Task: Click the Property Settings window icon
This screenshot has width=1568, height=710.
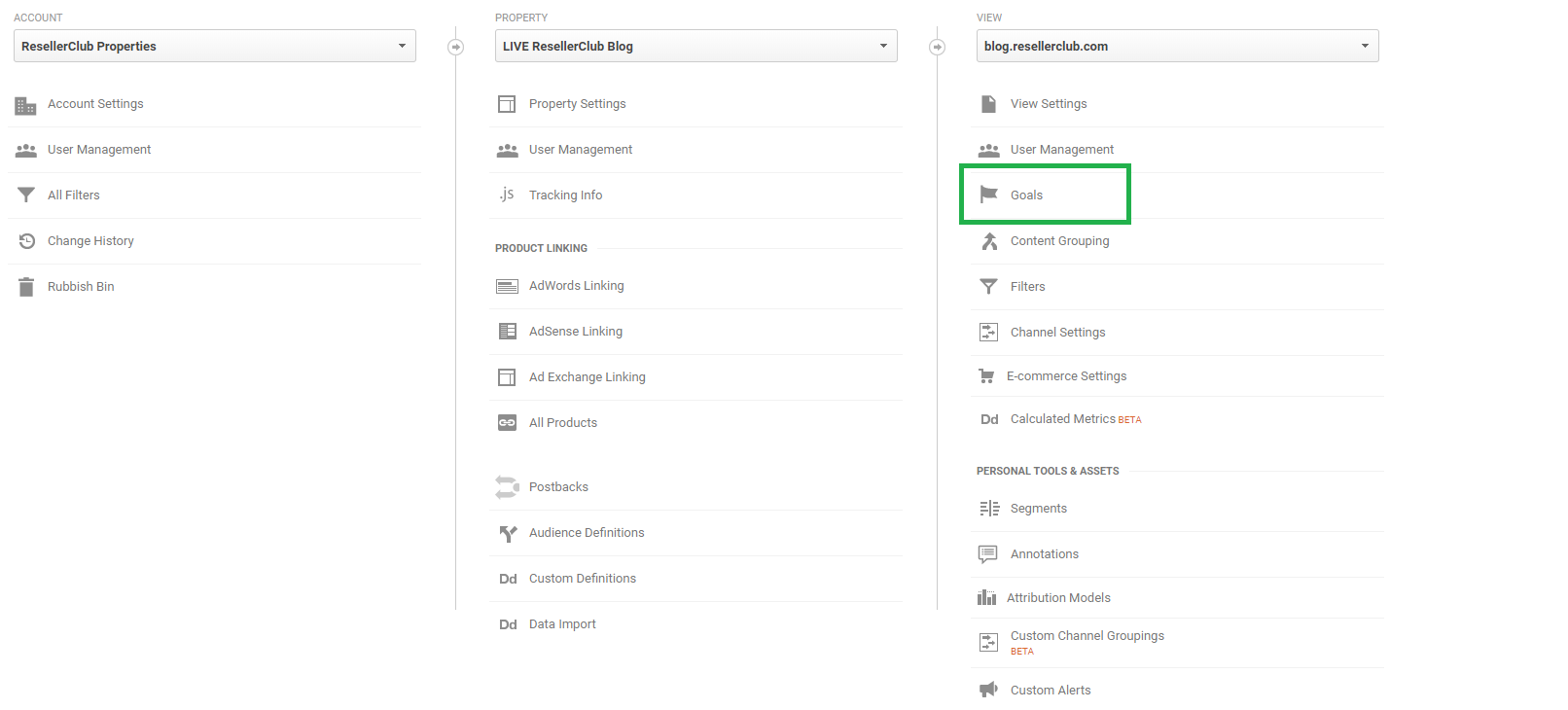Action: pos(507,104)
